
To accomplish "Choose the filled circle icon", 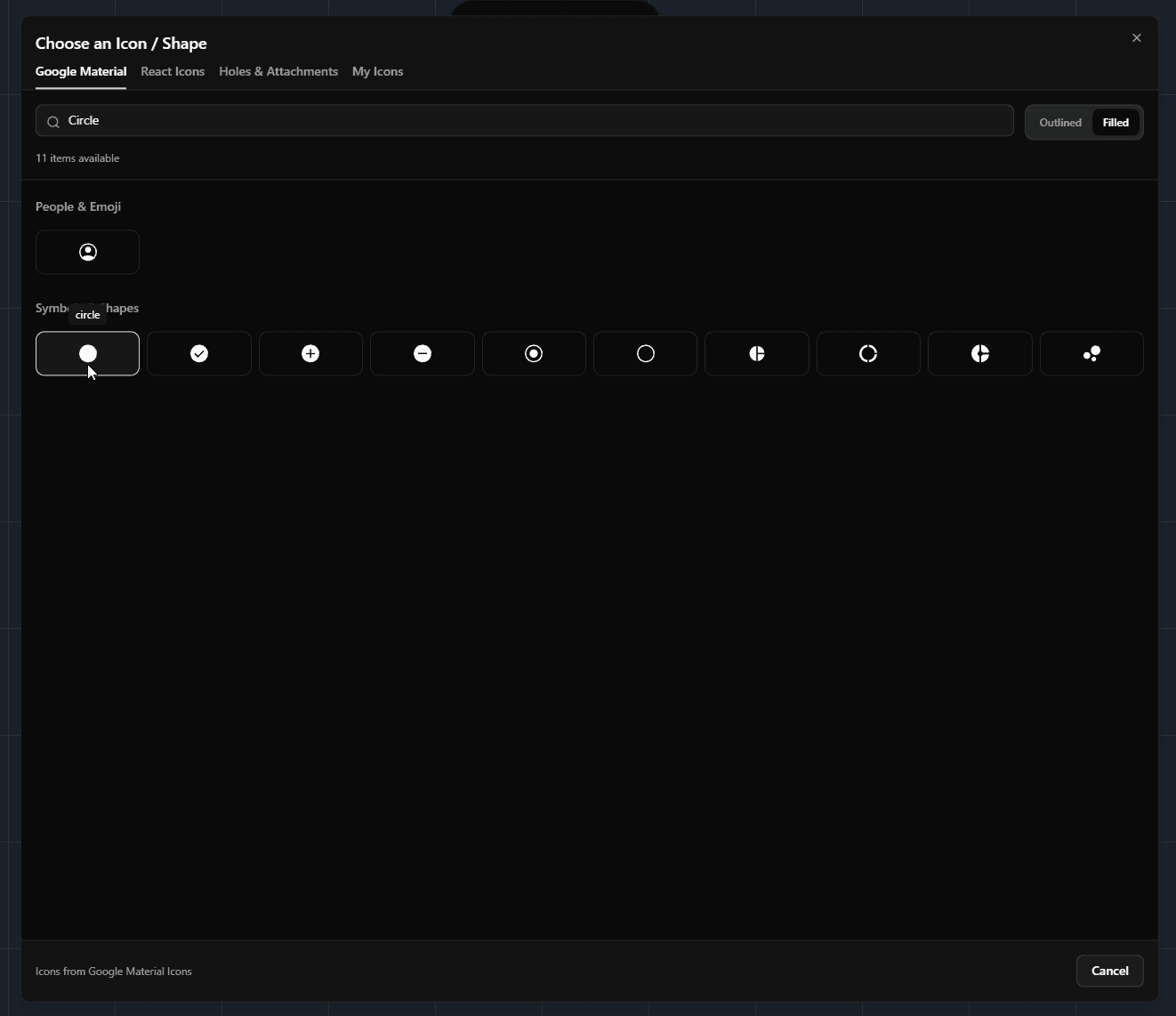I will (x=87, y=353).
